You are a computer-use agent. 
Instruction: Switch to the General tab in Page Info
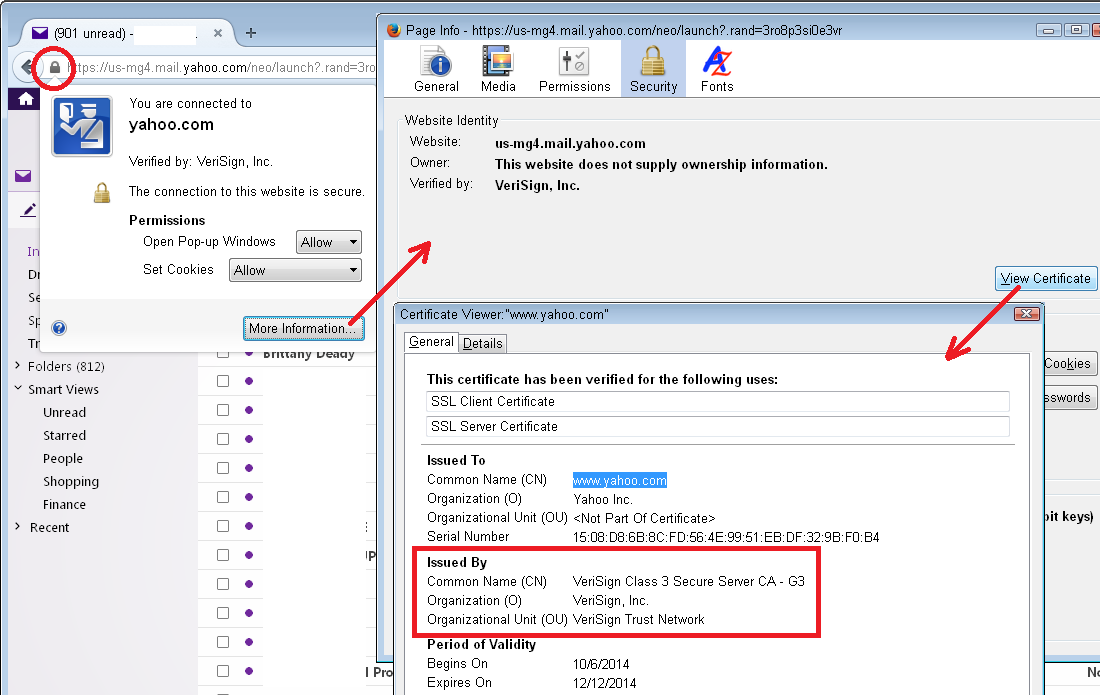pos(436,69)
